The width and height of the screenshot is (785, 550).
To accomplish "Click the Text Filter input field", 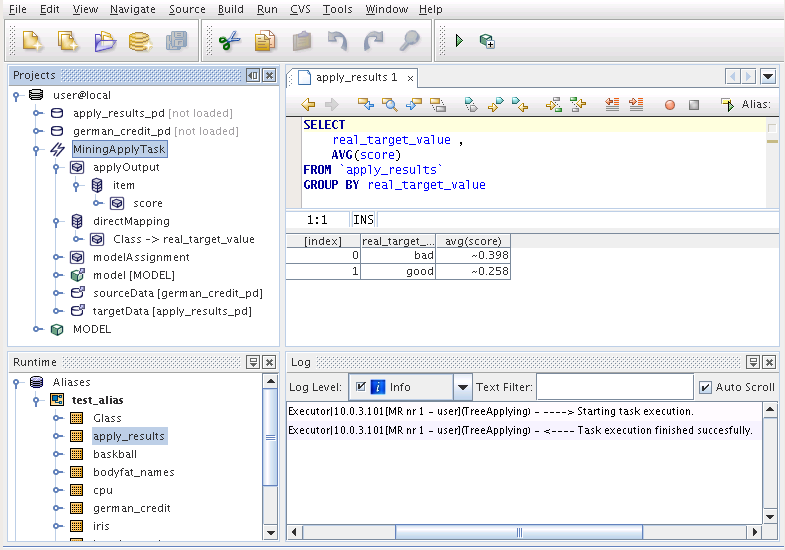I will click(614, 387).
